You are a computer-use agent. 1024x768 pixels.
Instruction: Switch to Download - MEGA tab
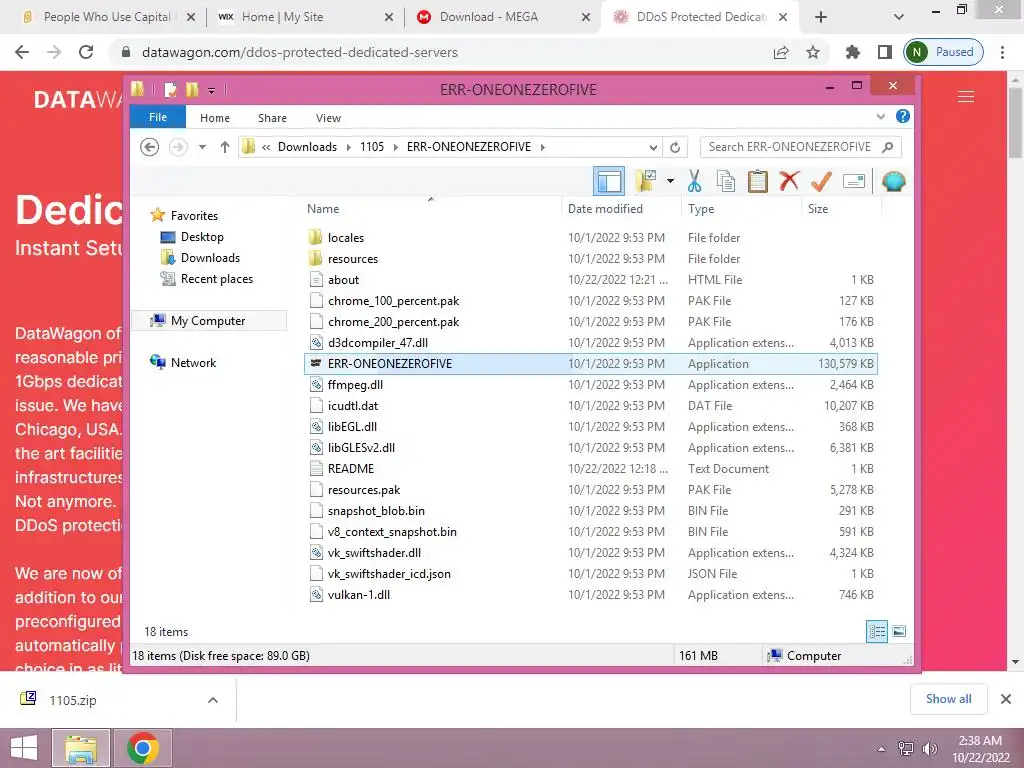488,17
